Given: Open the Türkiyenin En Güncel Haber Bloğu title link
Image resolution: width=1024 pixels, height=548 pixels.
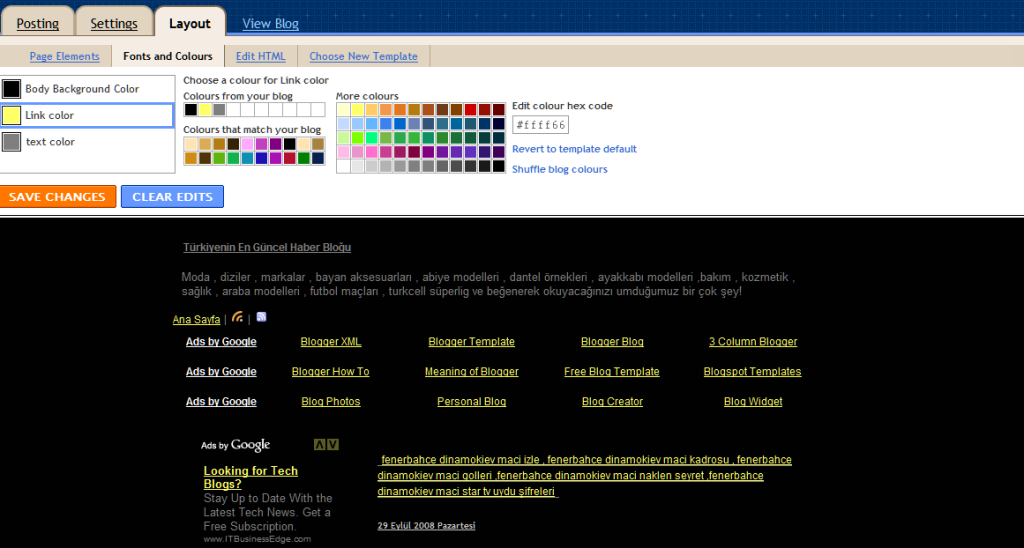Looking at the screenshot, I should coord(267,248).
